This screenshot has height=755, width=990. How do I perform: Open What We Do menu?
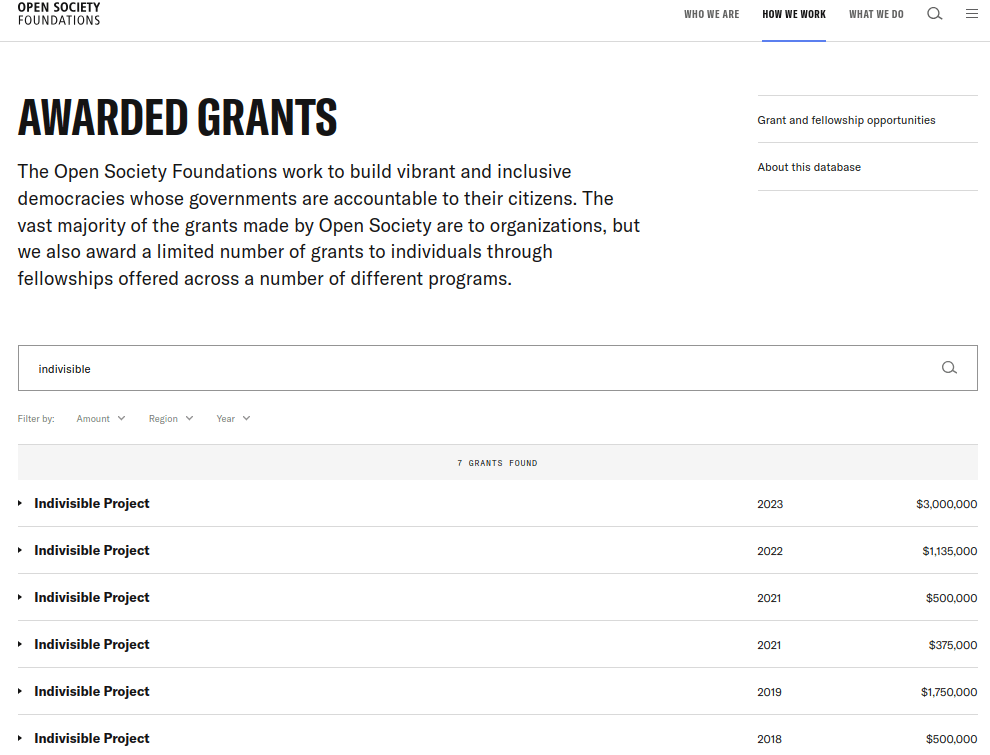[x=876, y=15]
